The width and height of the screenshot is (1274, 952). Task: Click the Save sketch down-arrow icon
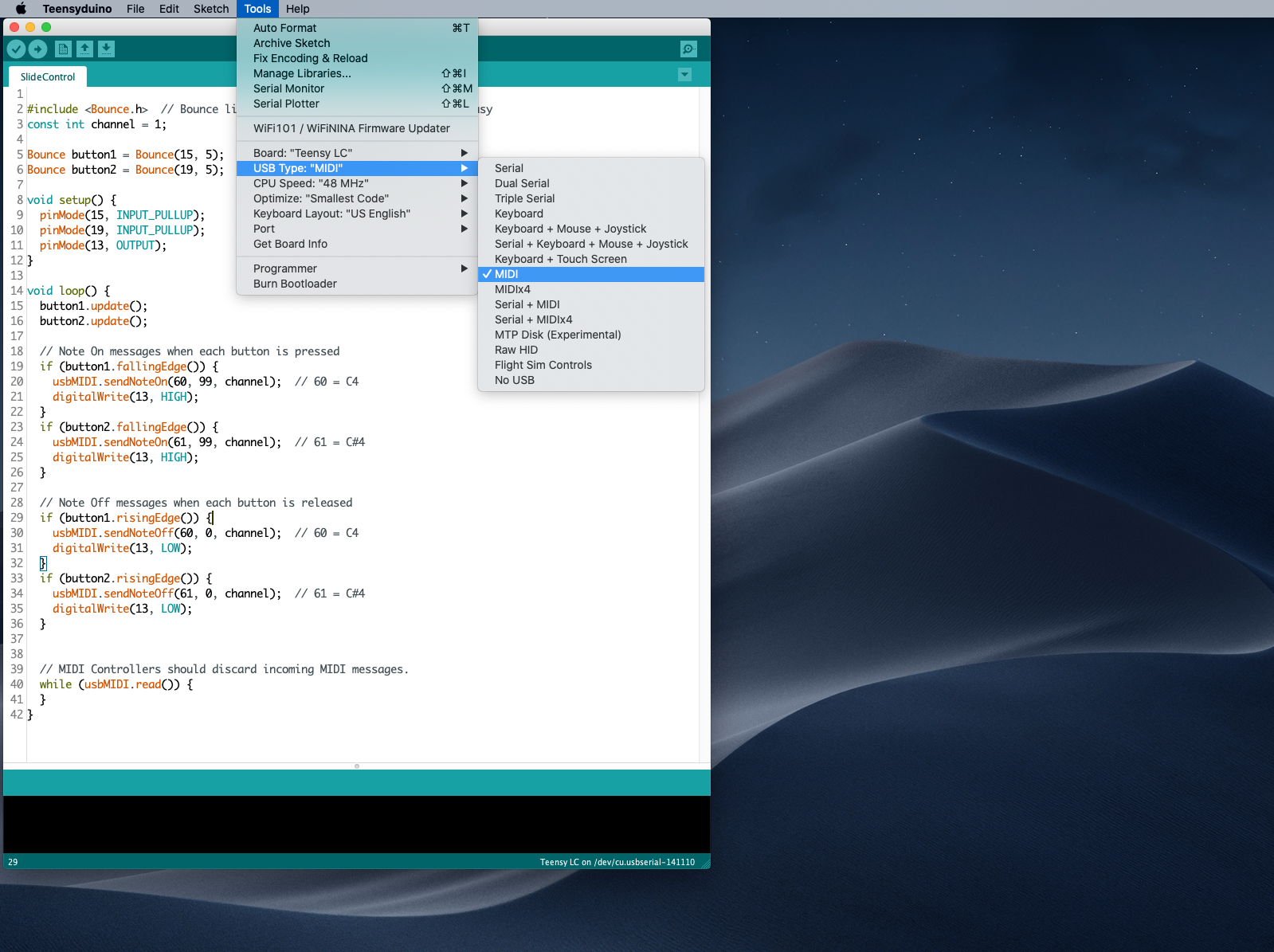coord(106,49)
